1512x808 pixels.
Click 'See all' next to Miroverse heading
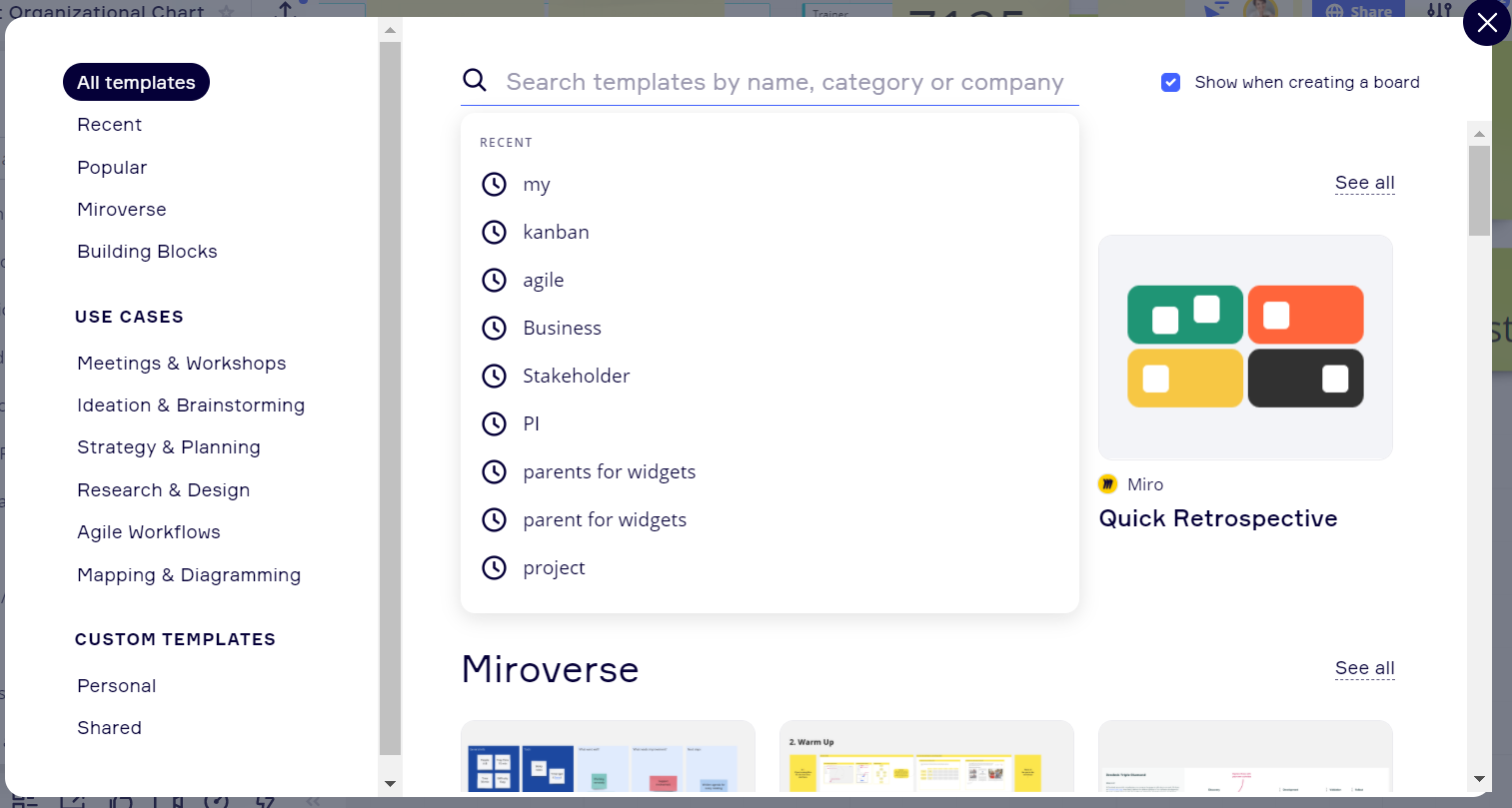1364,668
